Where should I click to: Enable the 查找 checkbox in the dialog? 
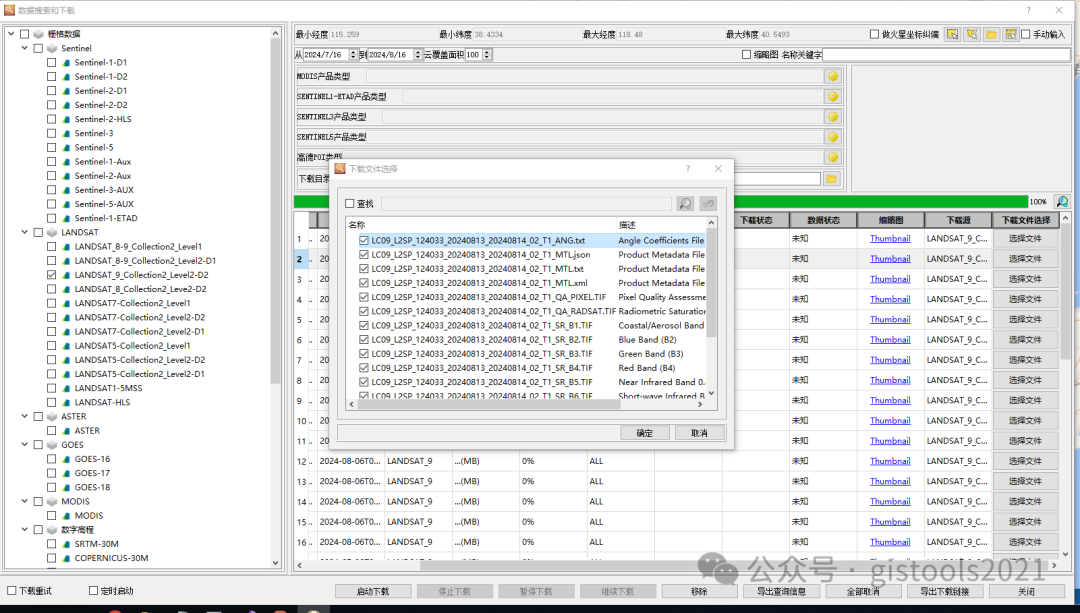coord(350,203)
